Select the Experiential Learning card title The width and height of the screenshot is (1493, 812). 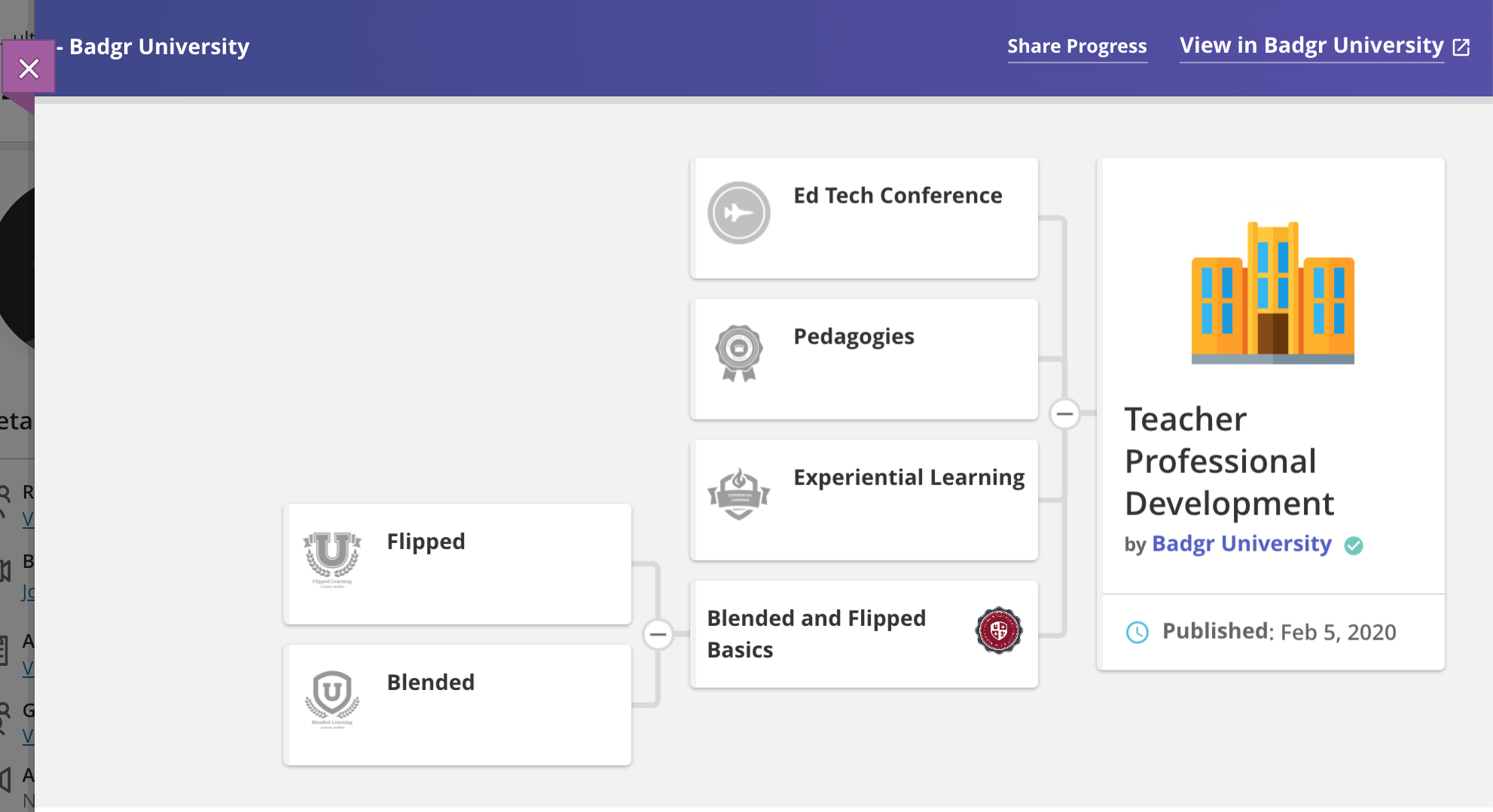click(908, 478)
